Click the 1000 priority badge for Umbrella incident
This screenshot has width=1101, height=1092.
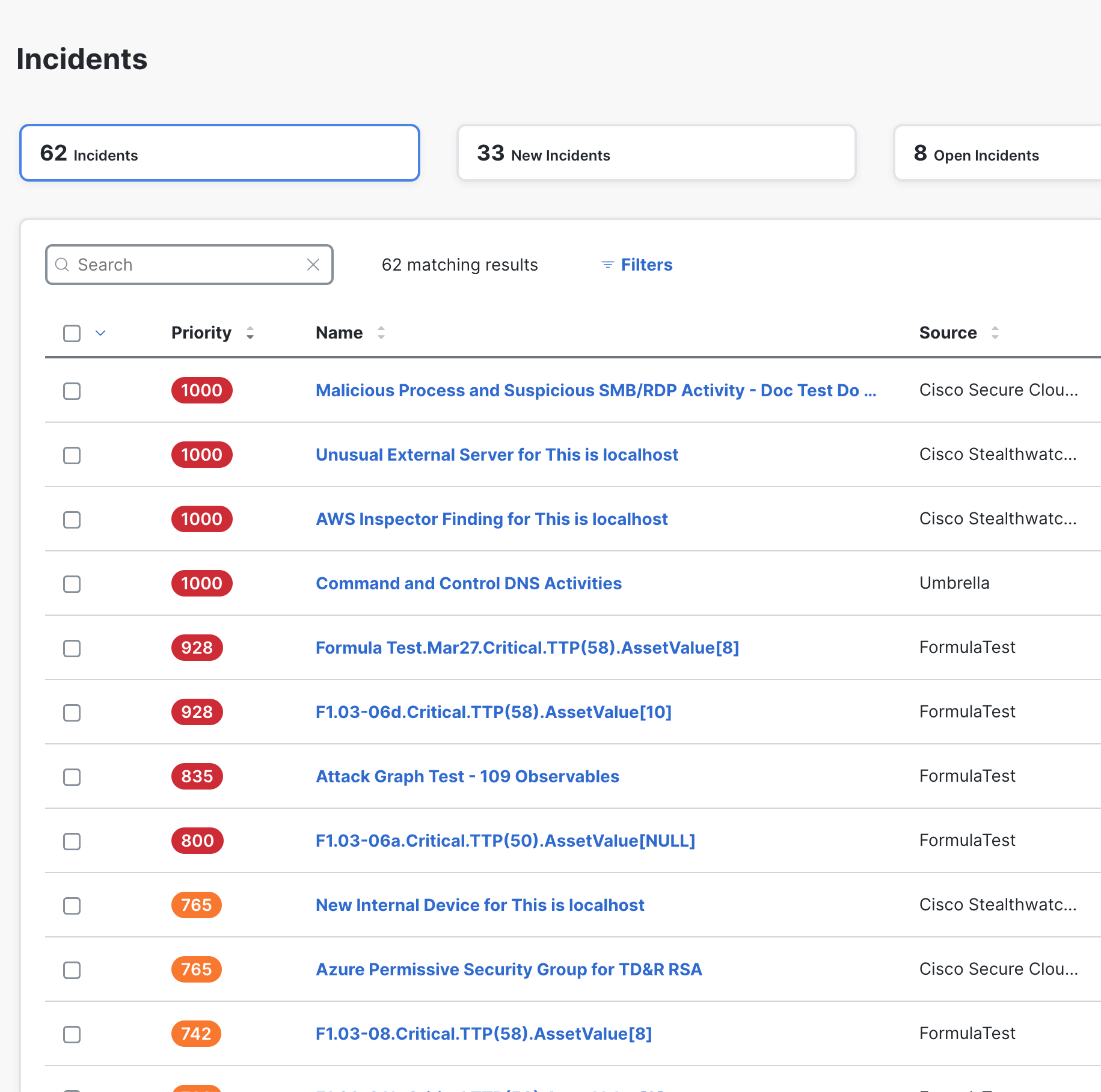201,583
